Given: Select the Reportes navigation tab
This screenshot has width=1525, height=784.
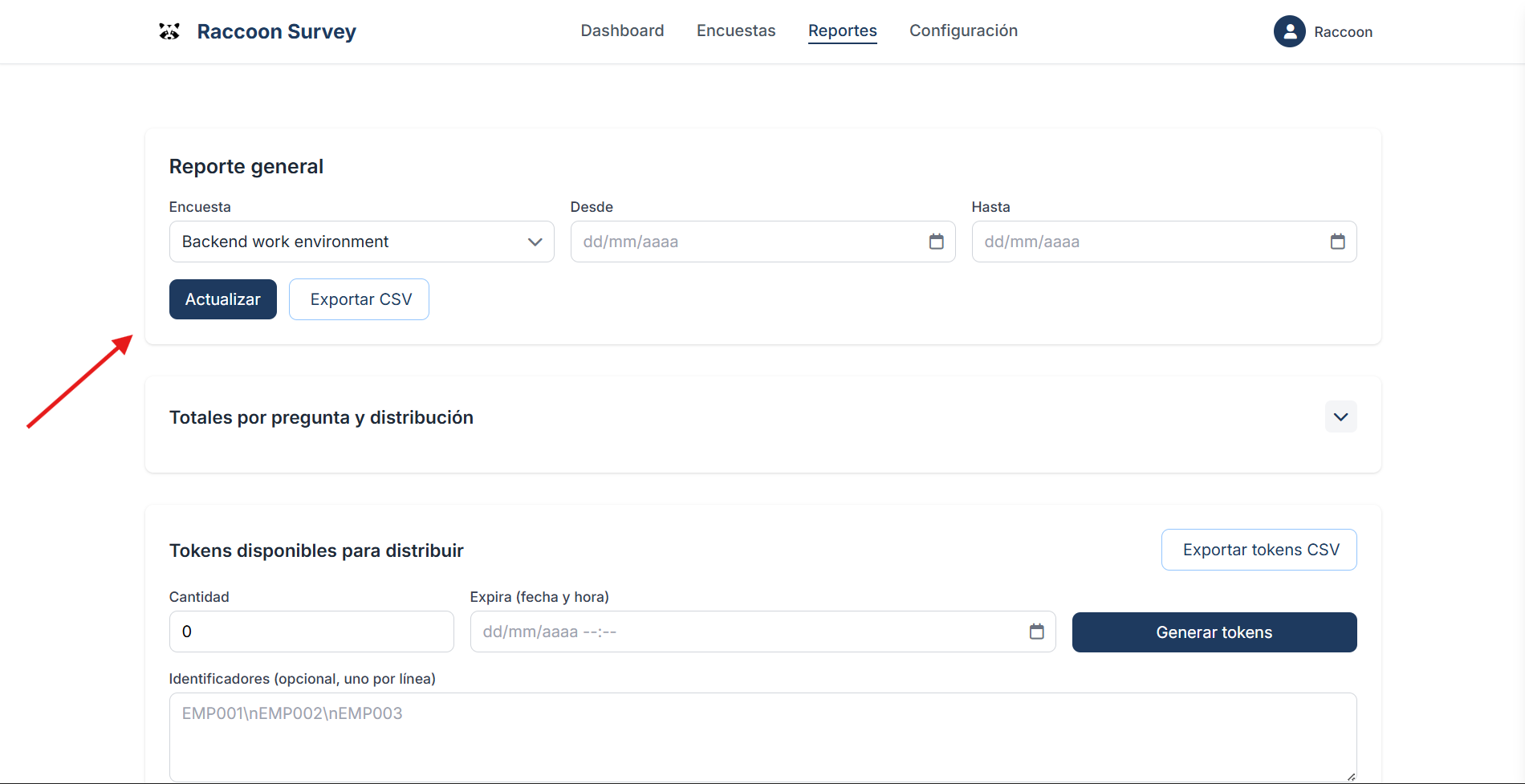Looking at the screenshot, I should [842, 30].
